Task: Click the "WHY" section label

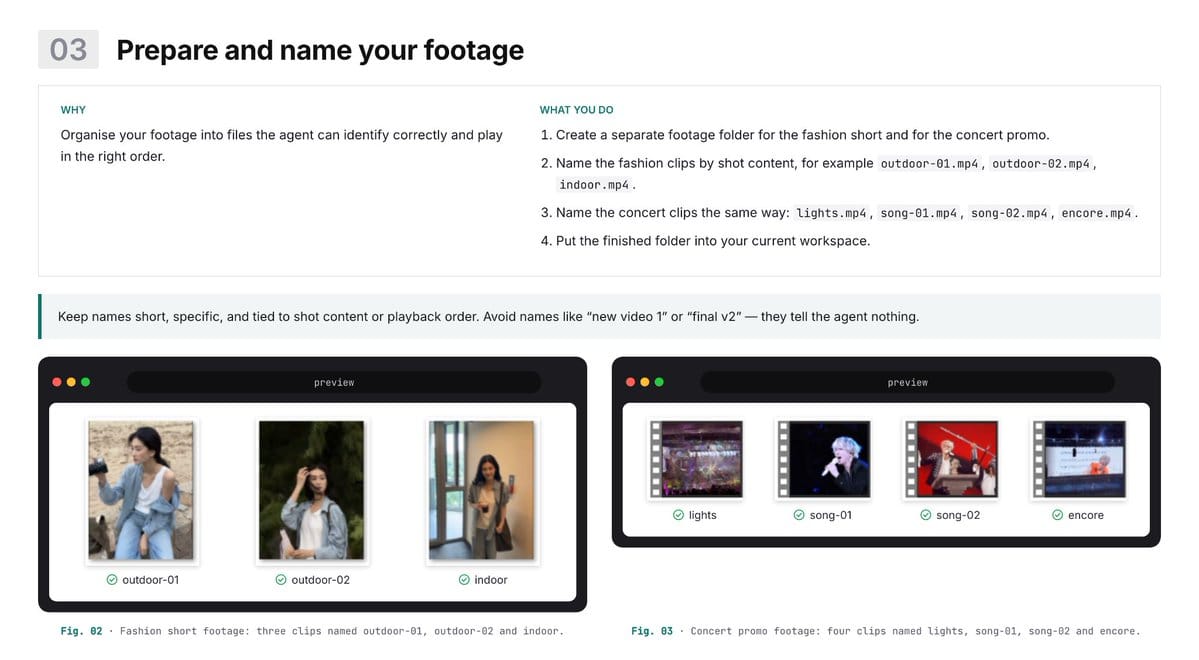Action: pos(73,110)
